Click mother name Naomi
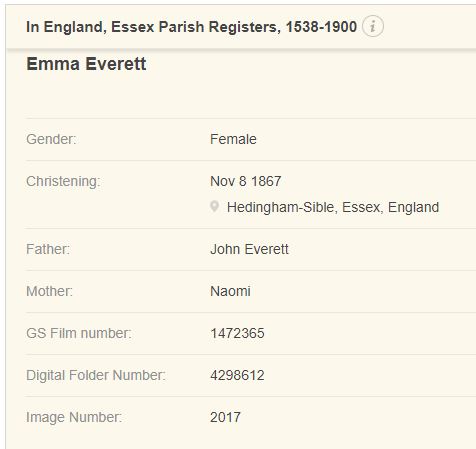Screen dimensions: 476x449 tap(230, 291)
